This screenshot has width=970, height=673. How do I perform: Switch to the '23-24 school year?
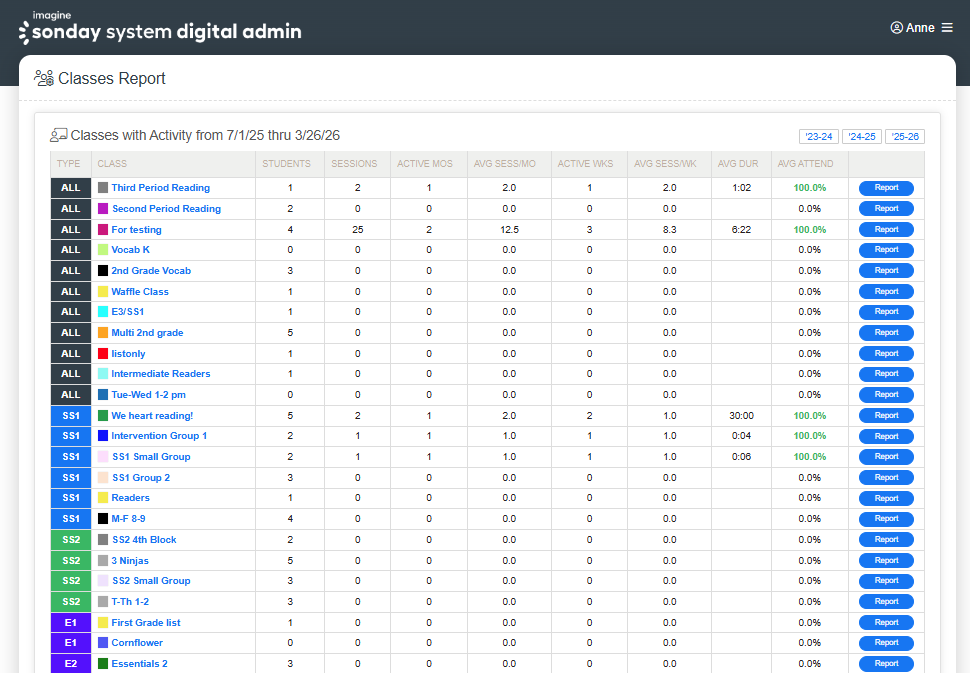(820, 135)
